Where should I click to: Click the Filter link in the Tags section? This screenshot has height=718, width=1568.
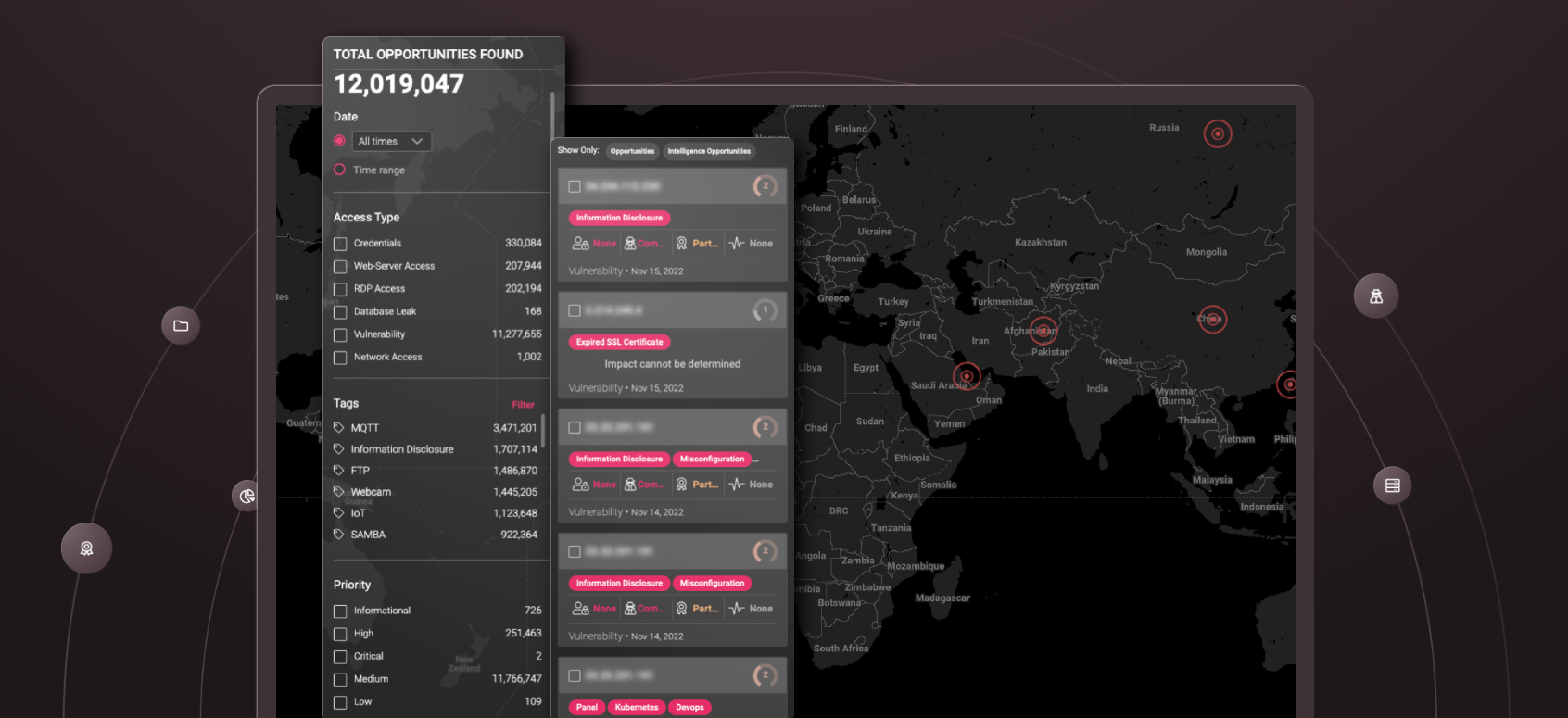524,405
